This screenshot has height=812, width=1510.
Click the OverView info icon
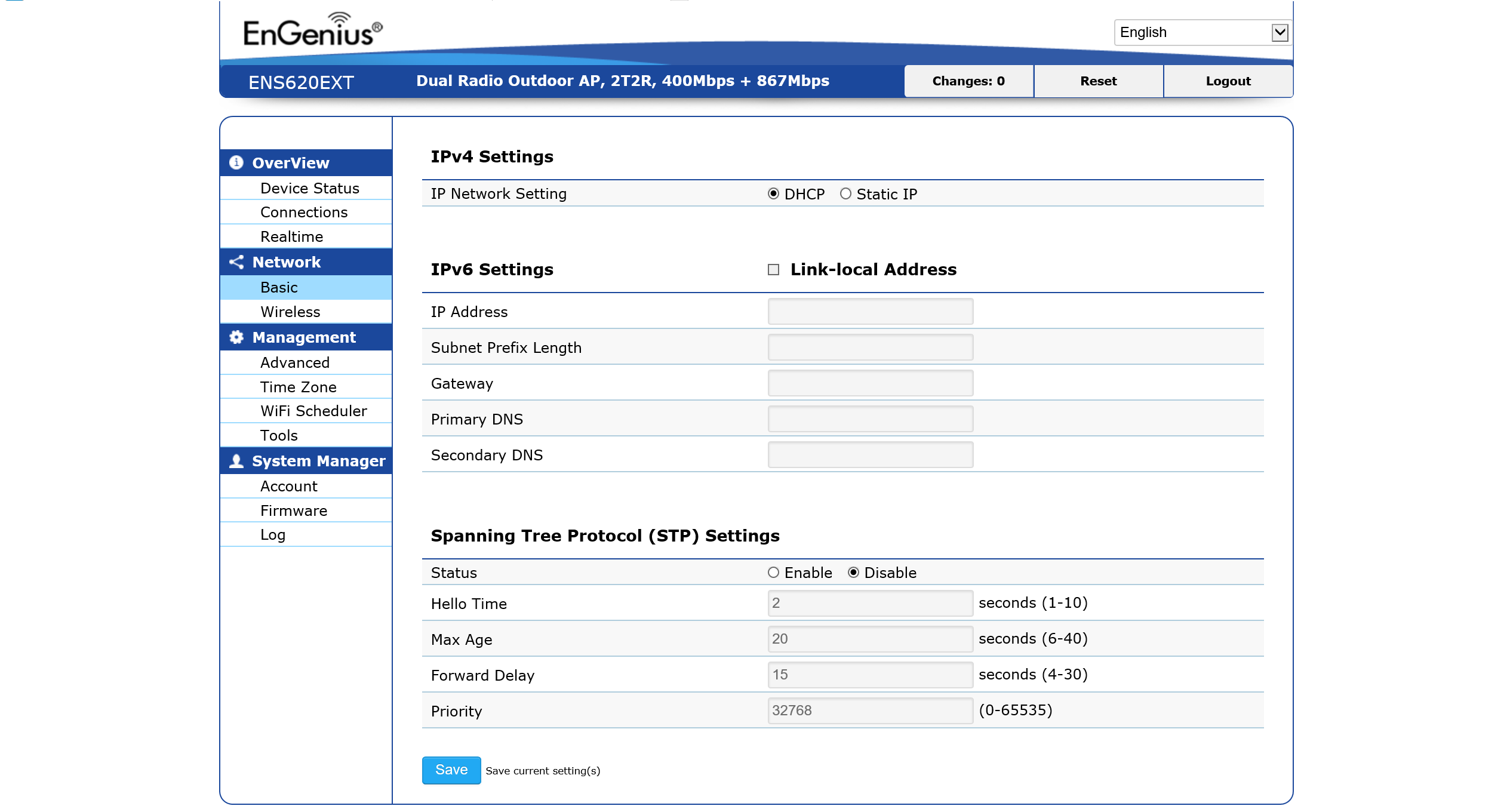(236, 162)
